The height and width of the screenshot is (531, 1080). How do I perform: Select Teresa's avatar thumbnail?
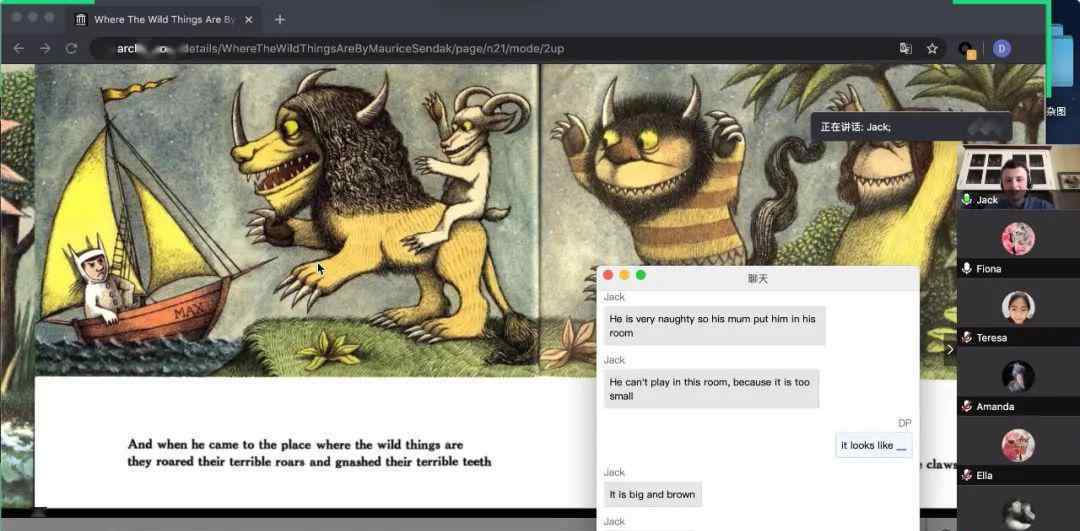coord(1017,308)
